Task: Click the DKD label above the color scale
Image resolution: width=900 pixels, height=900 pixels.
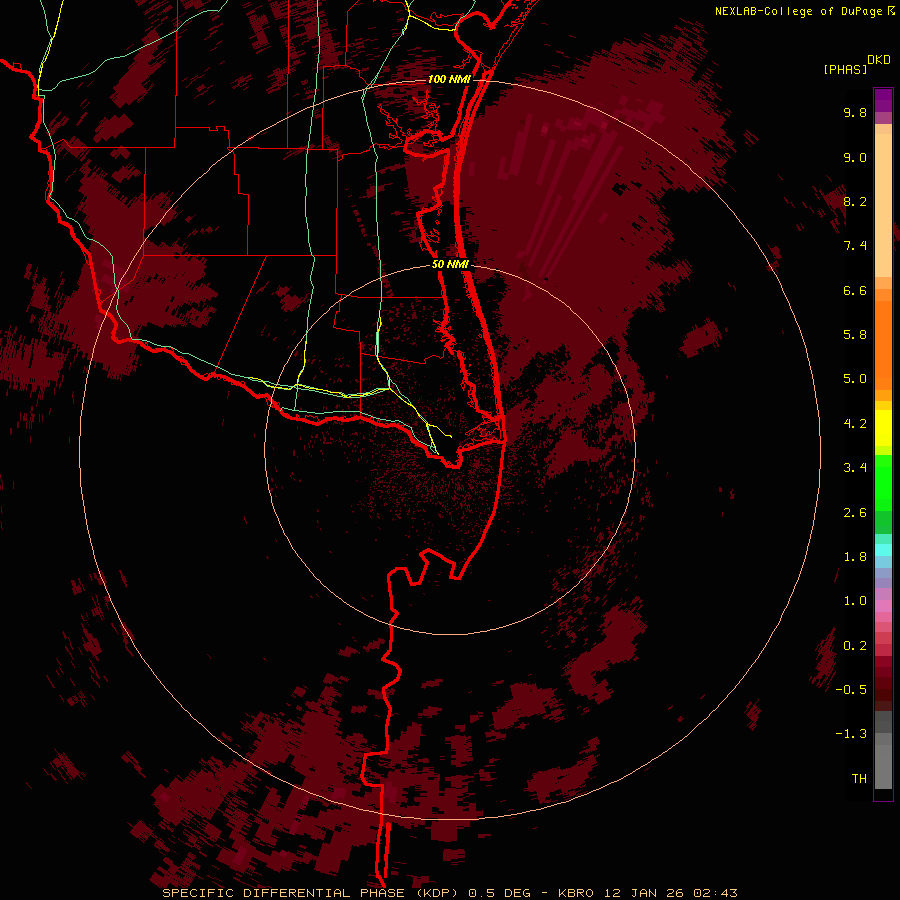Action: [879, 60]
